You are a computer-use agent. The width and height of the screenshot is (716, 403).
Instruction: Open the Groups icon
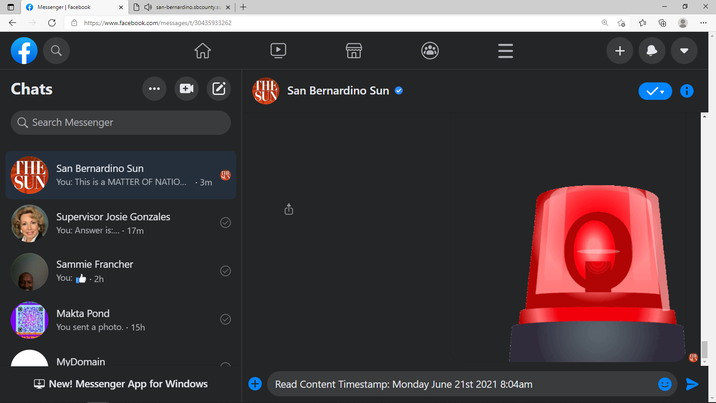(x=430, y=51)
